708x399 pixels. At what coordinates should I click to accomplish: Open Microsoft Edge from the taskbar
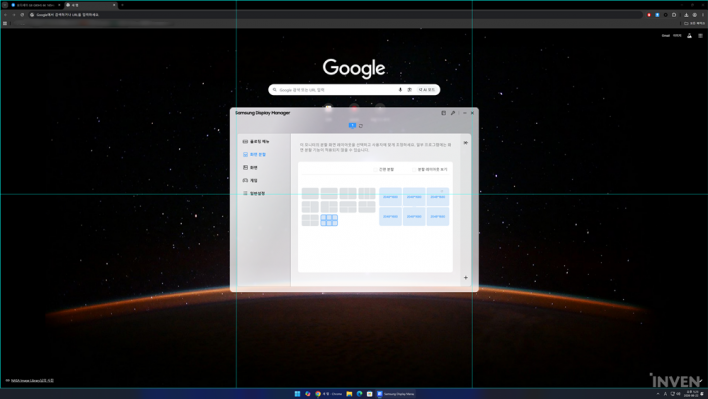(359, 394)
